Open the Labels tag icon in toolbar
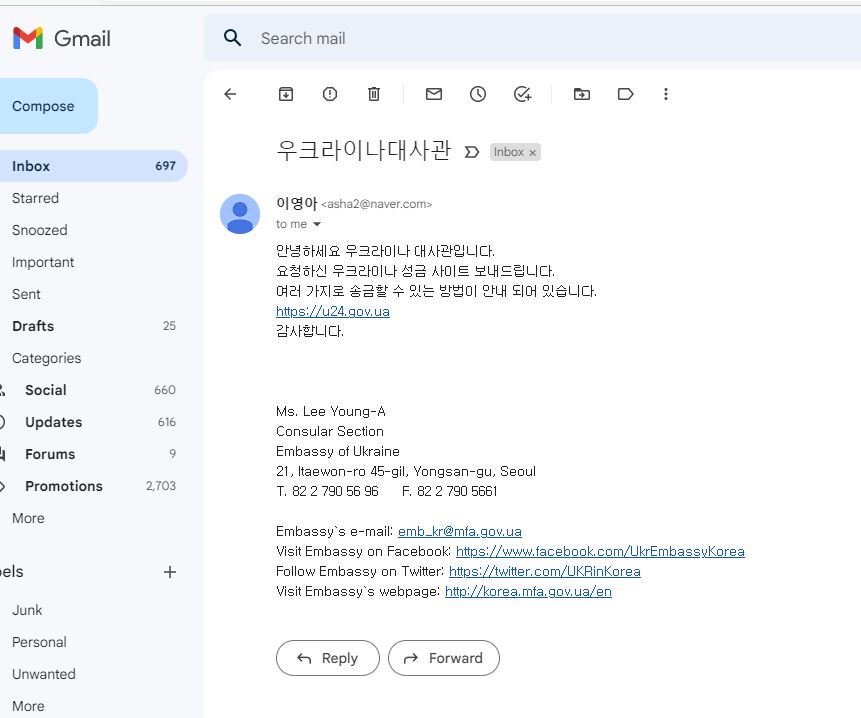 click(626, 94)
